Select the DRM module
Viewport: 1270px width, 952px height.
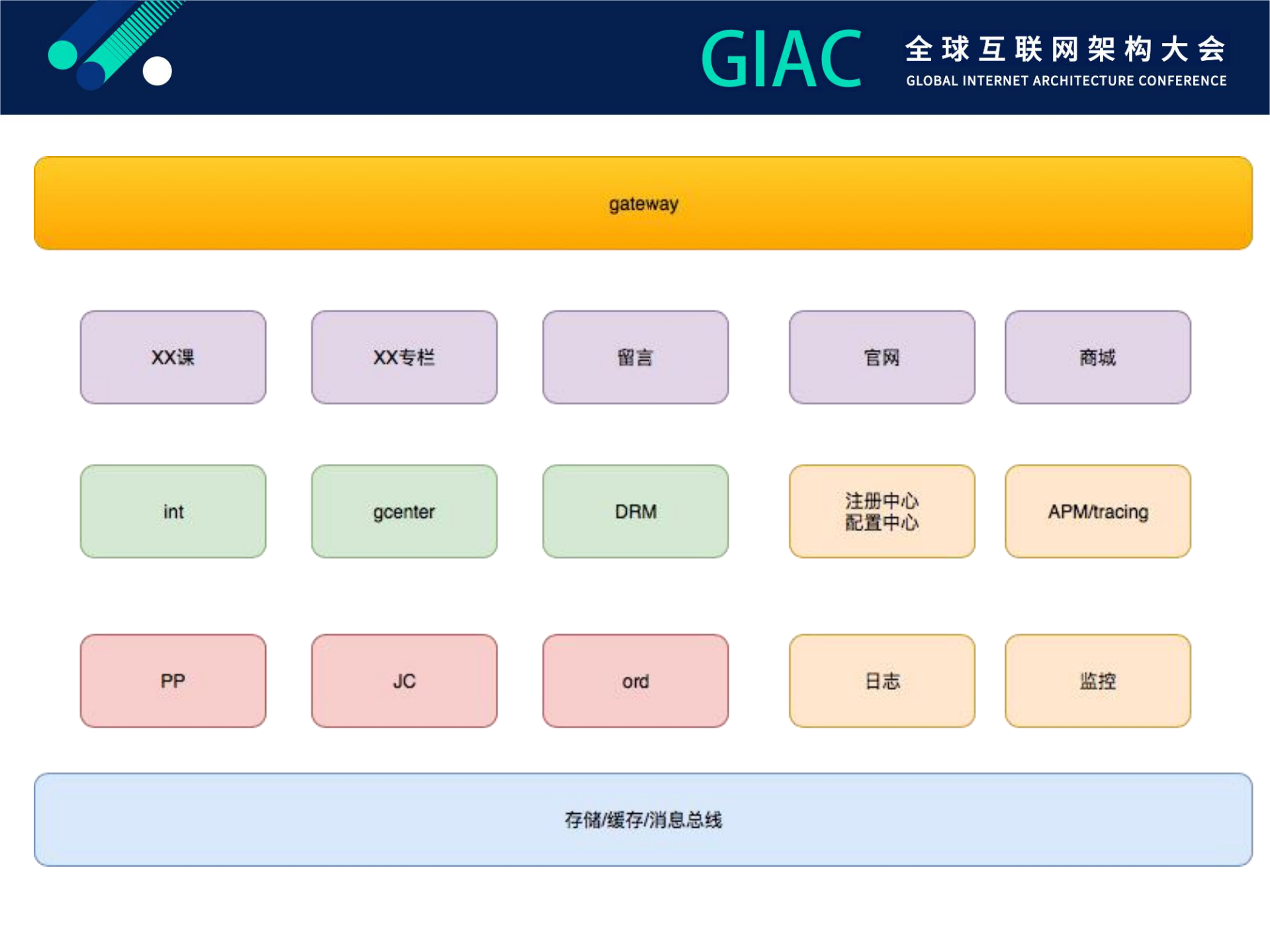click(x=635, y=511)
